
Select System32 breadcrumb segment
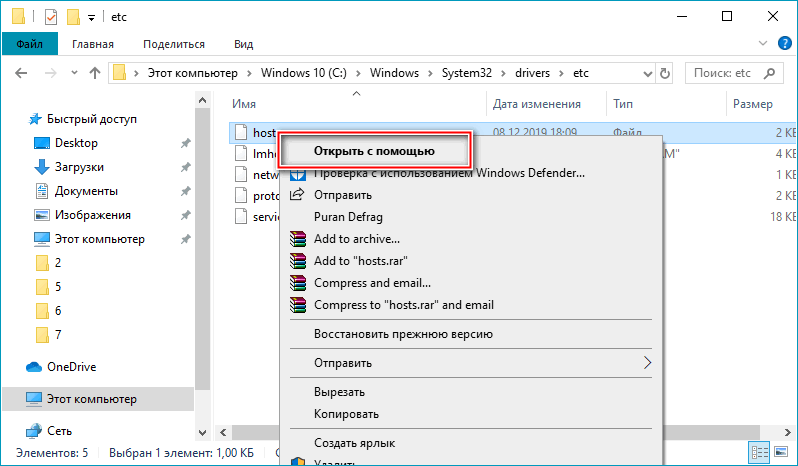click(x=467, y=73)
